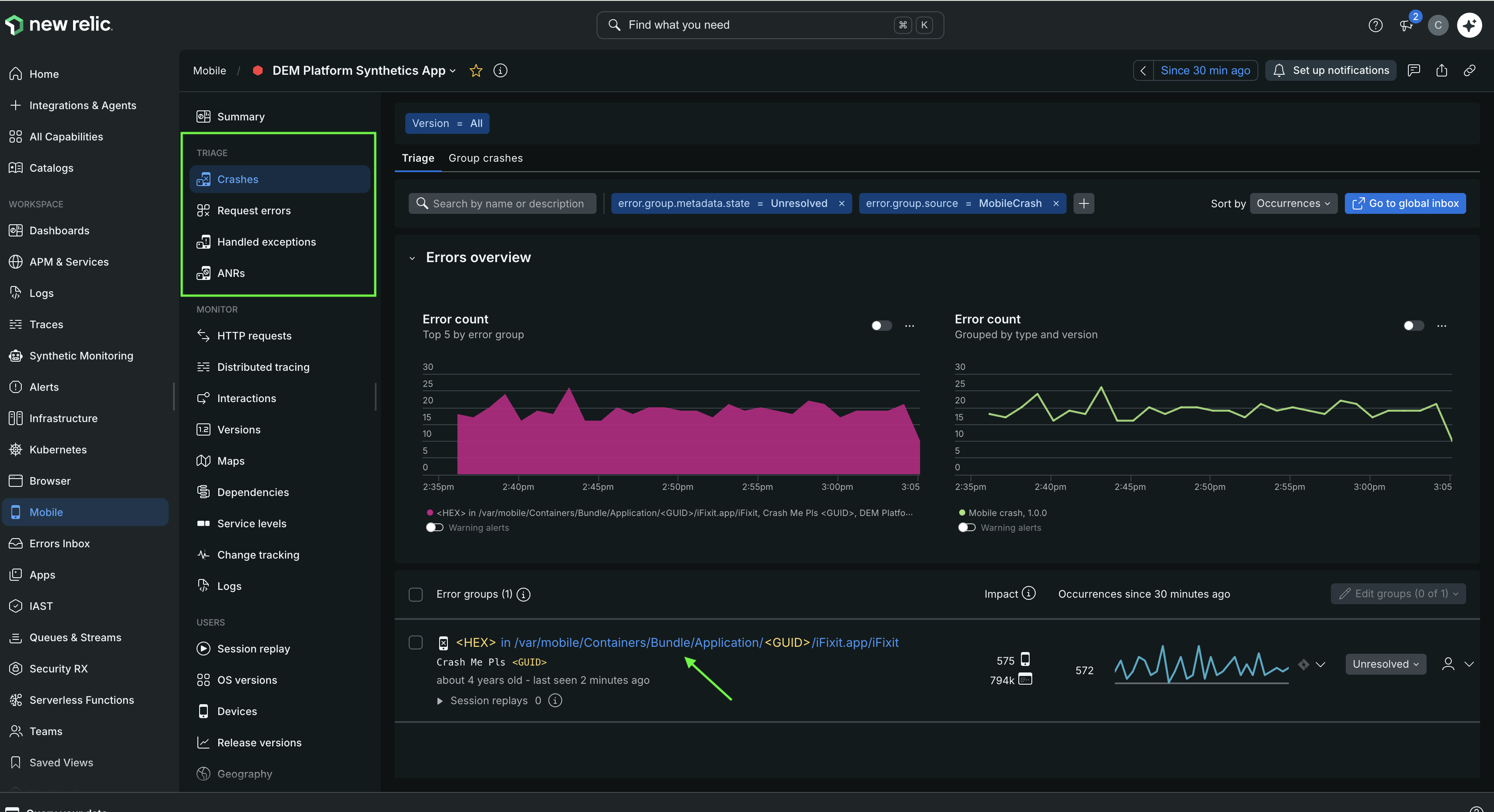This screenshot has height=812, width=1494.
Task: Open ANRs in the Triage menu
Action: [x=280, y=274]
